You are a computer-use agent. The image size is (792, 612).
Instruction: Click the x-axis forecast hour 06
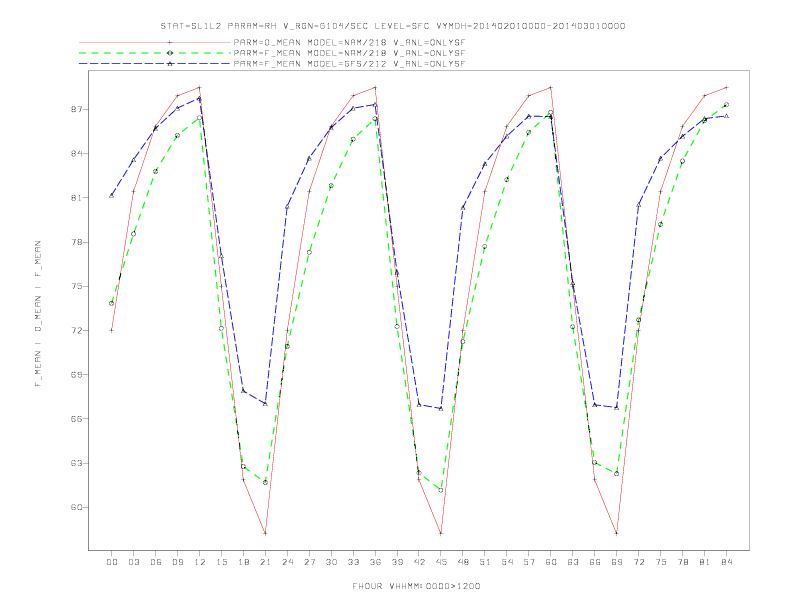[156, 562]
